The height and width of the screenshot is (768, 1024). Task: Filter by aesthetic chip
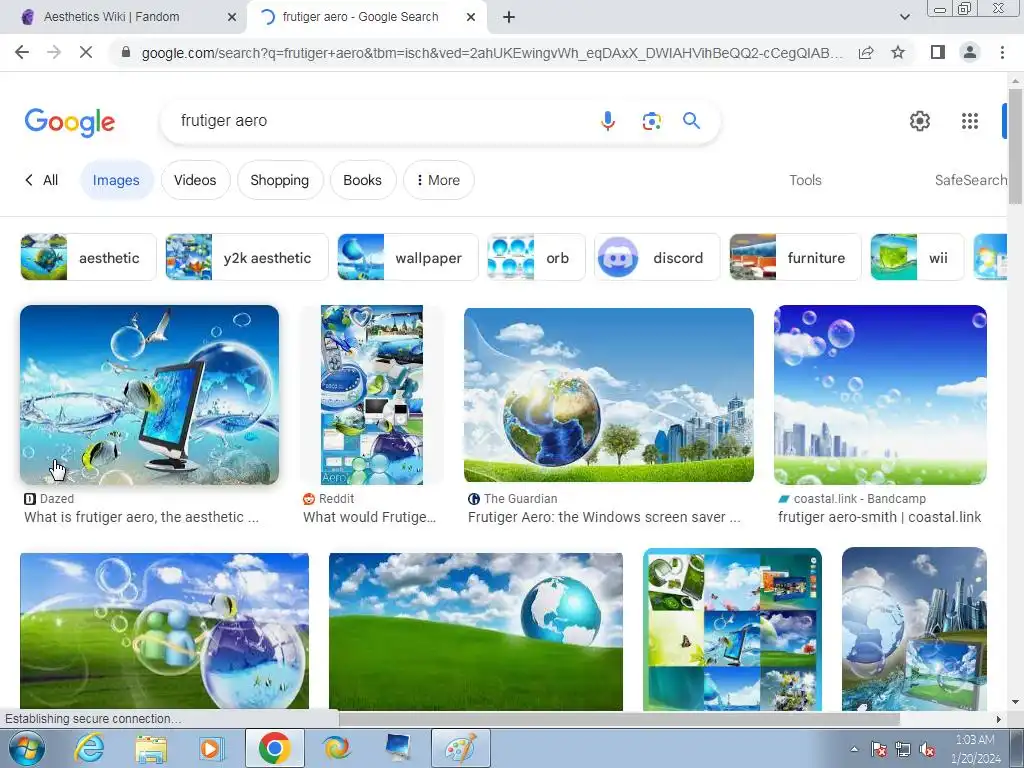pyautogui.click(x=88, y=257)
